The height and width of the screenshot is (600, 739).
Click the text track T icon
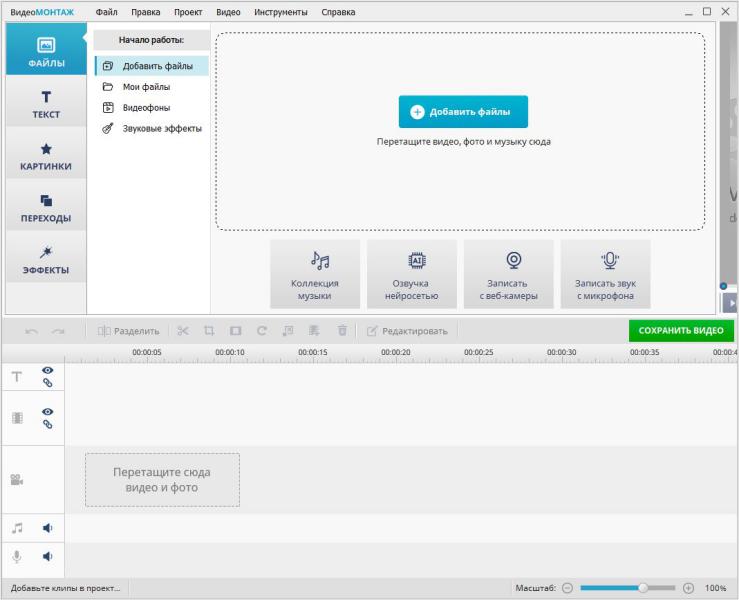click(17, 377)
